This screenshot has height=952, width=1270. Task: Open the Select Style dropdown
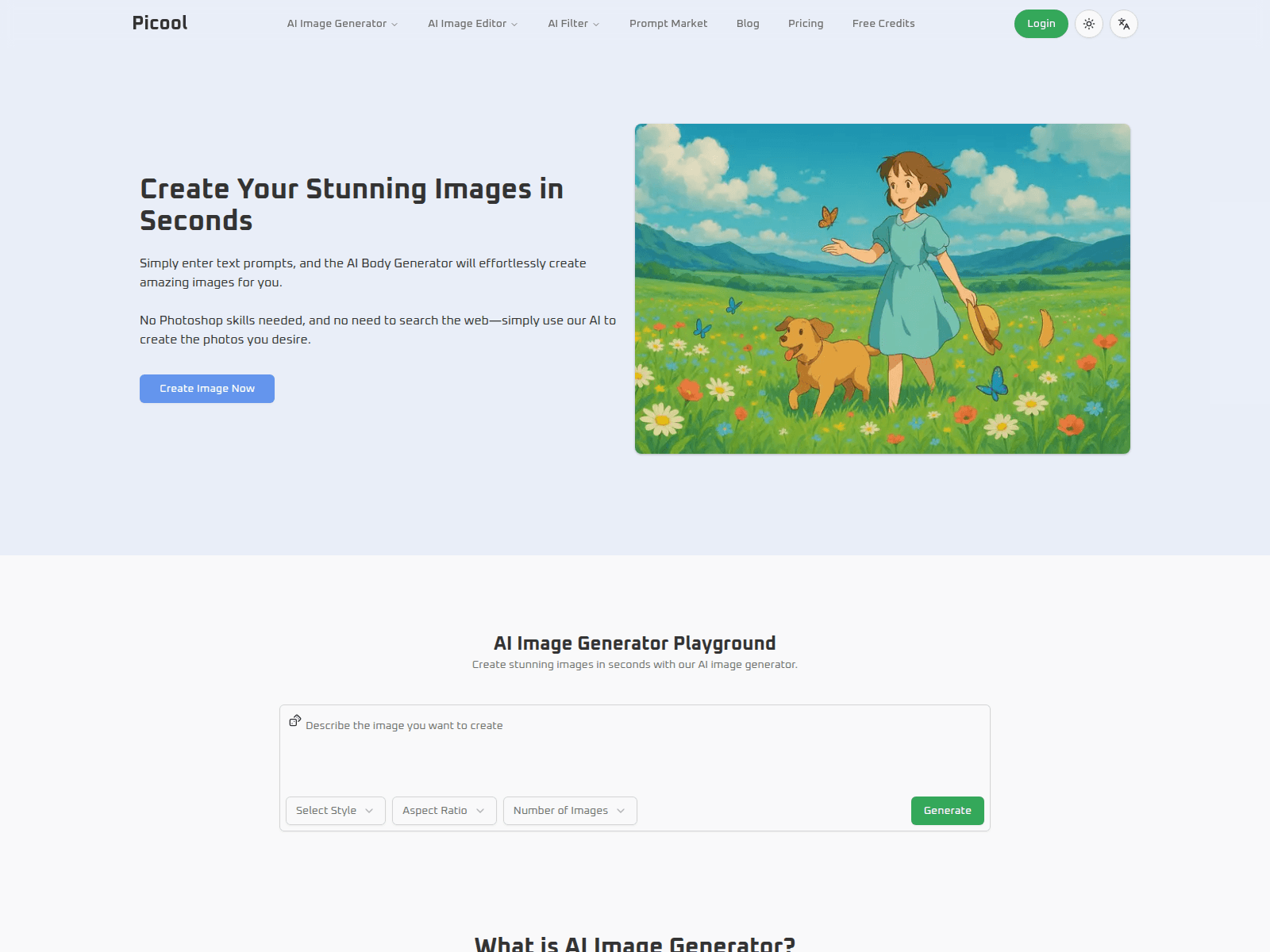coord(334,810)
